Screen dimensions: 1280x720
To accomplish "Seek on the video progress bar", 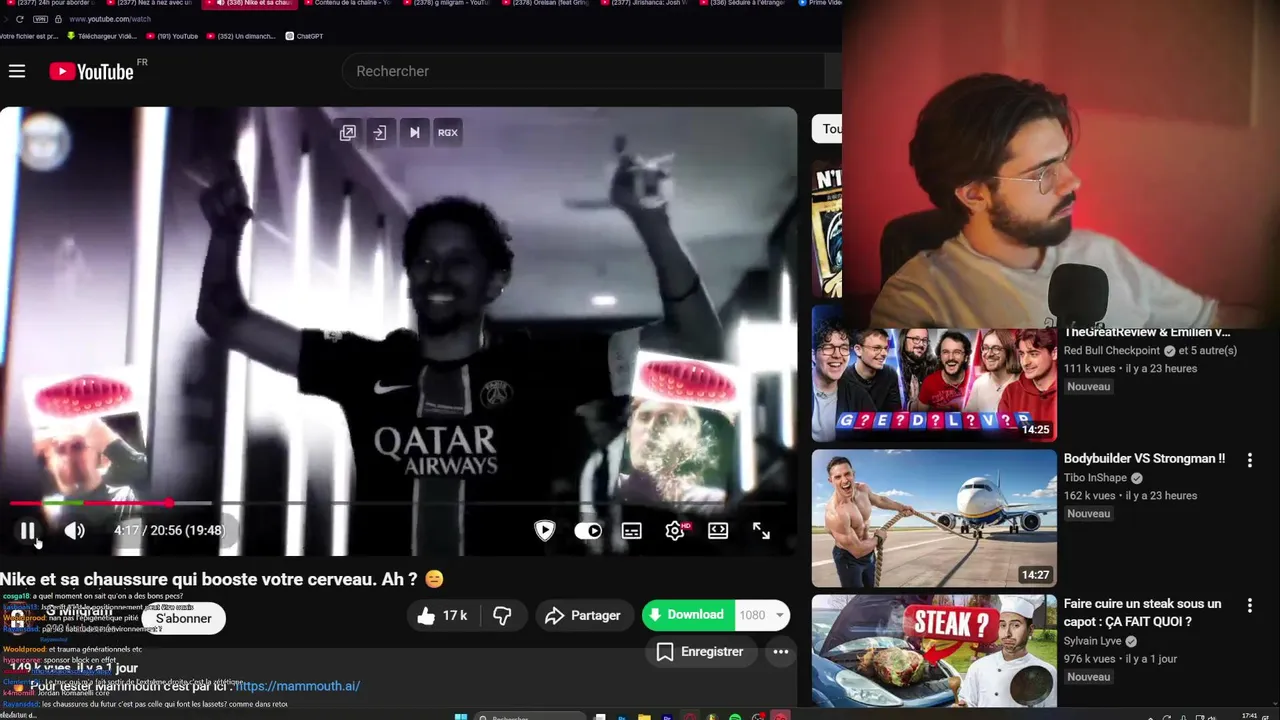I will click(398, 503).
